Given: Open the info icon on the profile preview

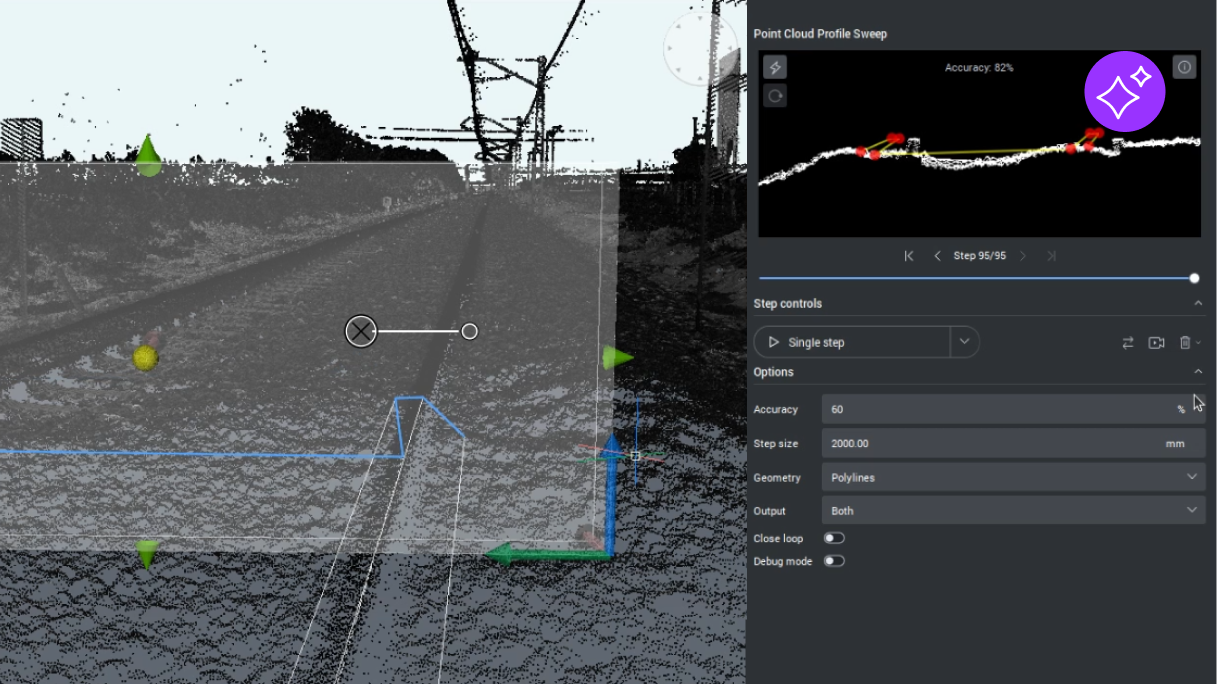Looking at the screenshot, I should pos(1184,67).
